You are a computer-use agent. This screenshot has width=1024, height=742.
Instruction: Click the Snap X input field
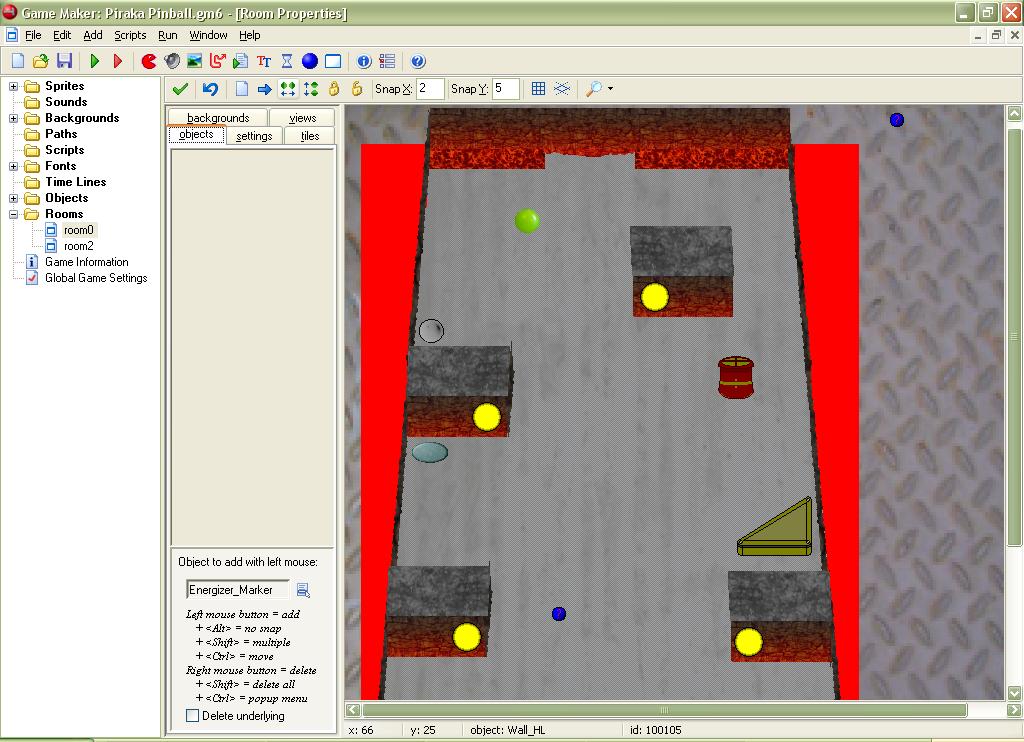pos(430,88)
